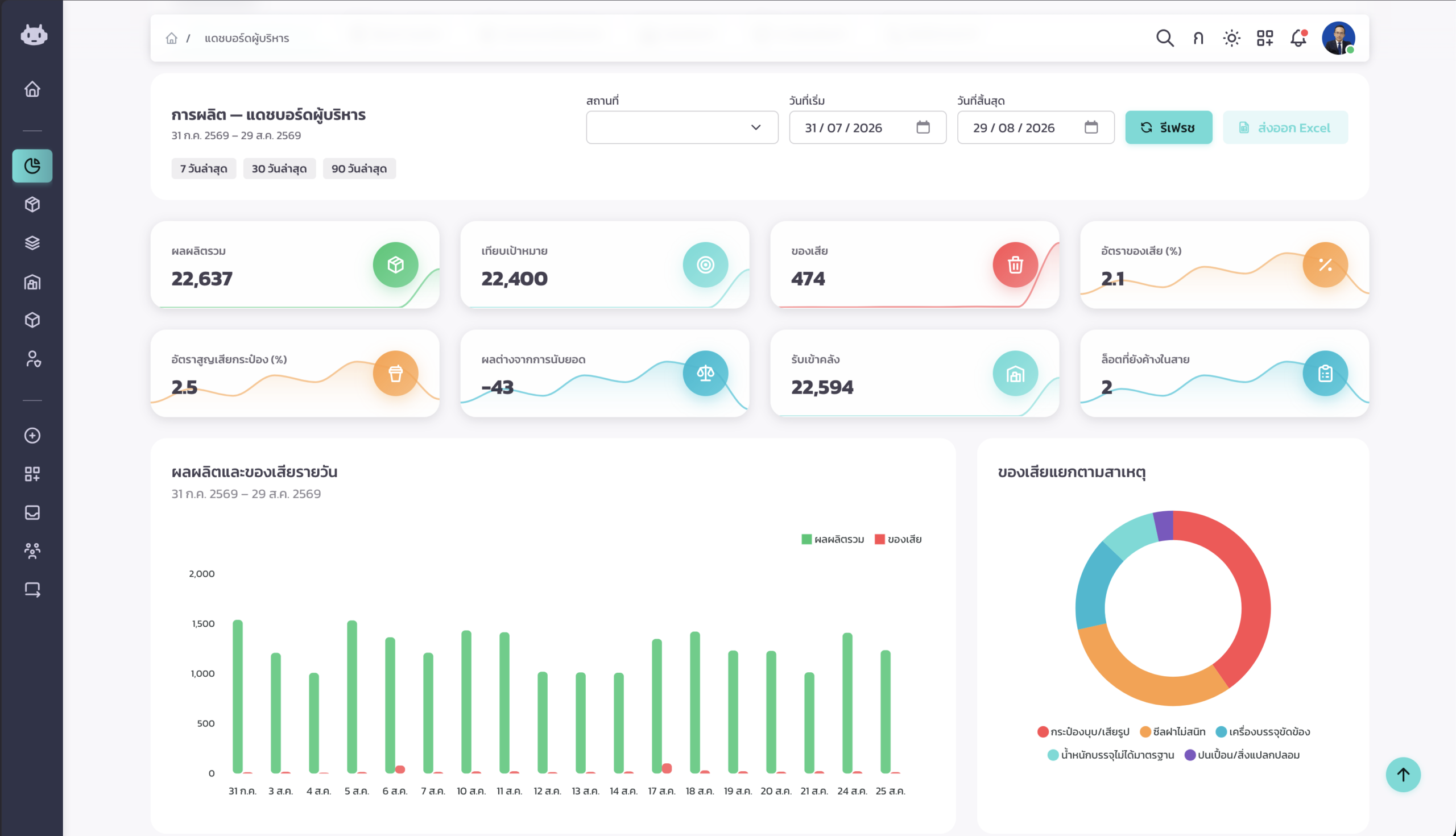Click the circled plus icon in sidebar
This screenshot has height=836, width=1456.
(x=32, y=435)
